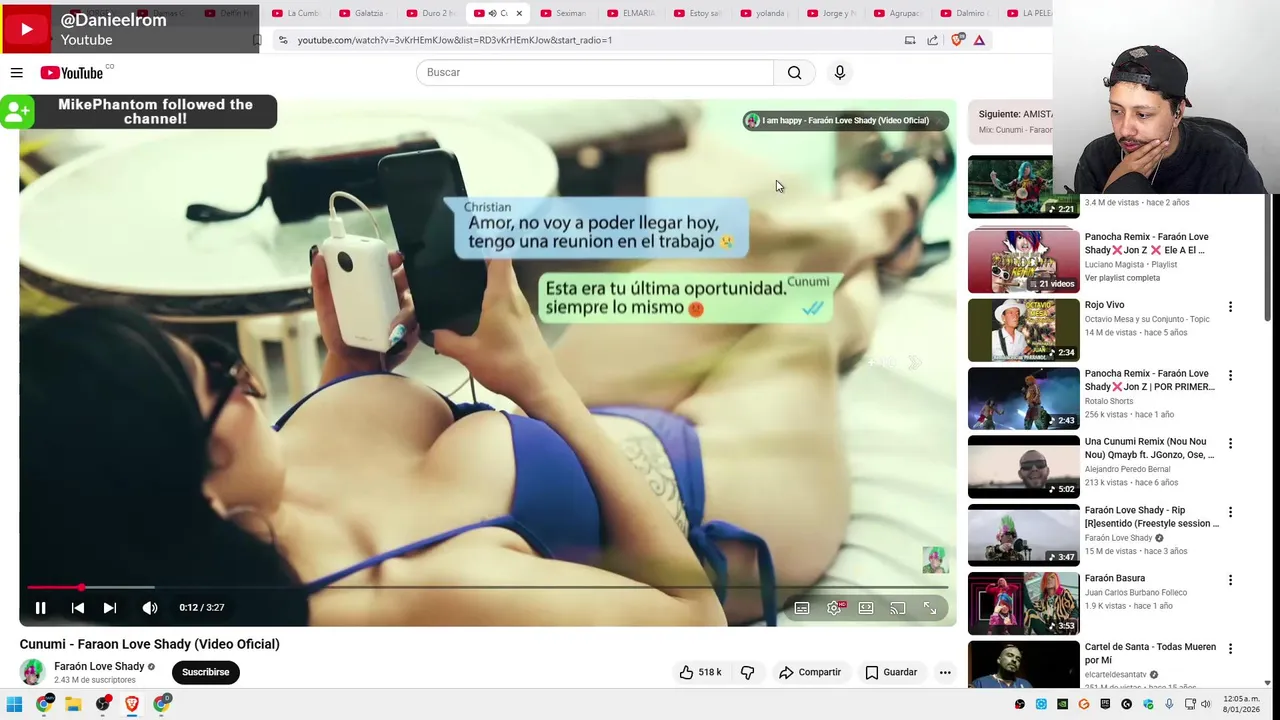Viewport: 1280px width, 720px height.
Task: Open options for Panocha Remix POR PRIMER video
Action: coord(1230,376)
